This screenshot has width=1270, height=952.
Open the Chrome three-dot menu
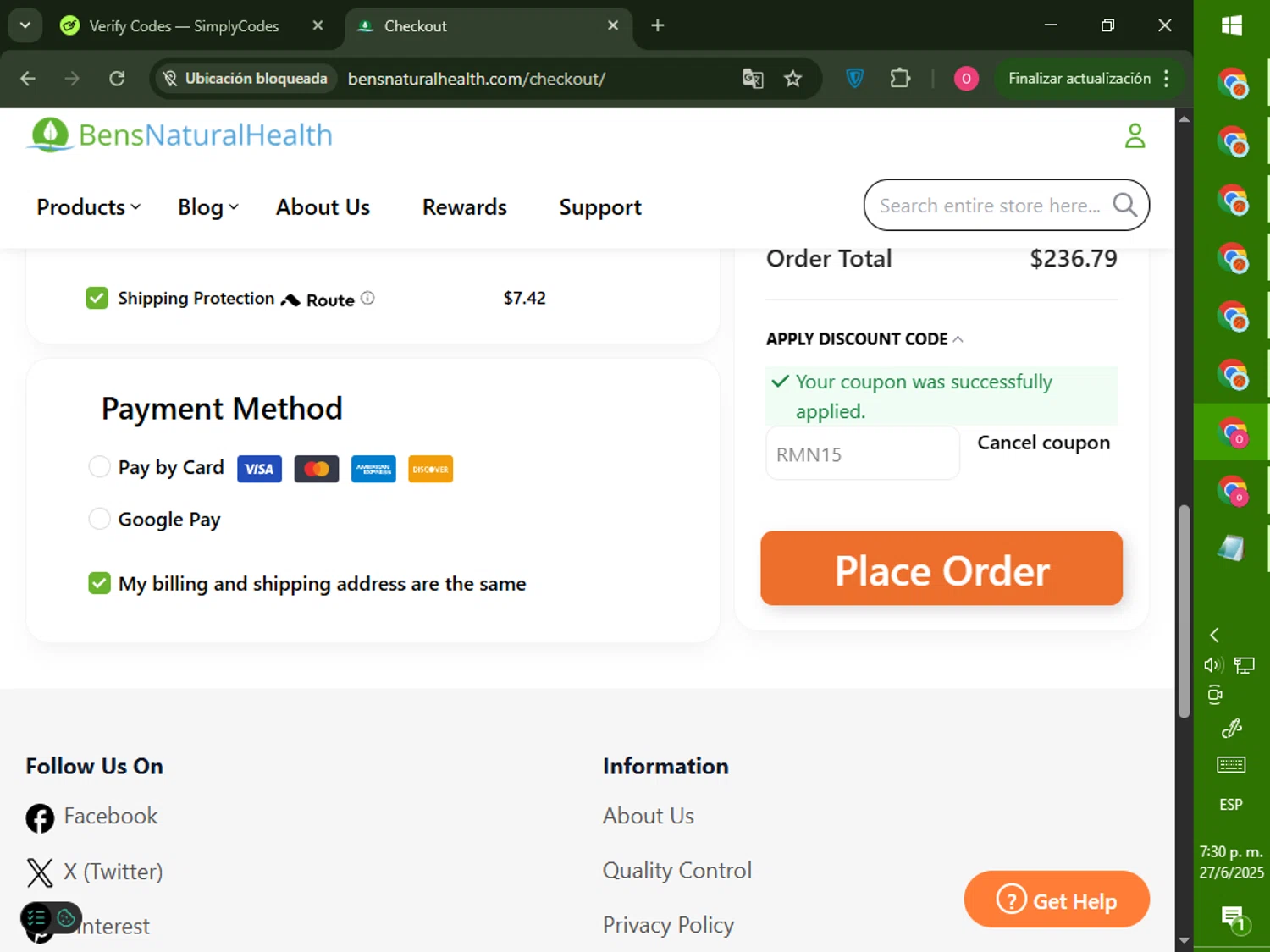[1167, 79]
